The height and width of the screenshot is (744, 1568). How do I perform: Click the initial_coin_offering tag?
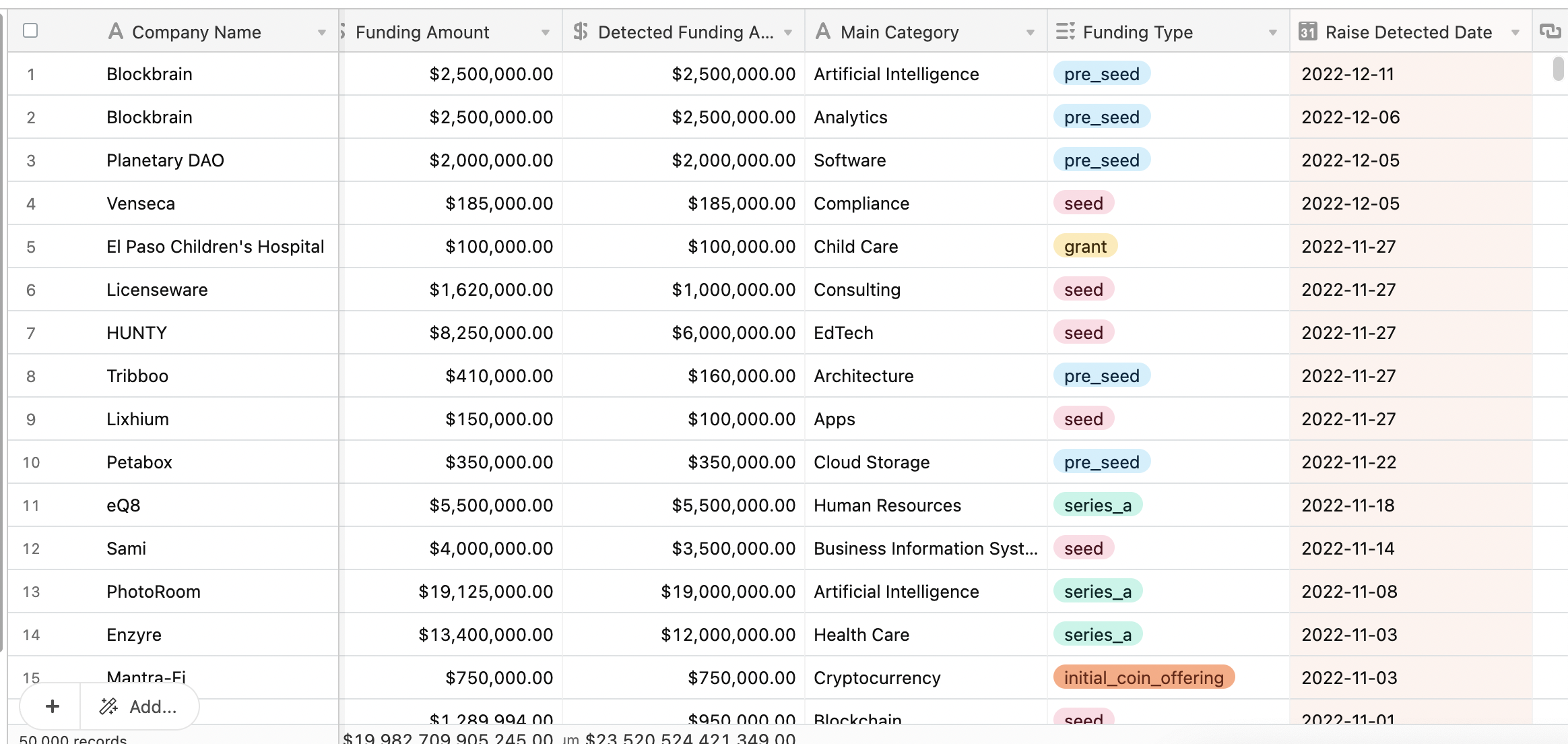pos(1144,677)
